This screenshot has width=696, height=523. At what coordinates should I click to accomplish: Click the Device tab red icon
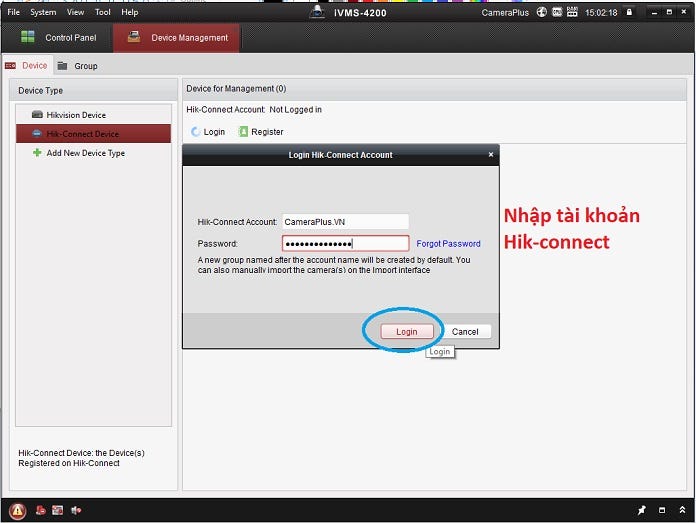pos(10,66)
